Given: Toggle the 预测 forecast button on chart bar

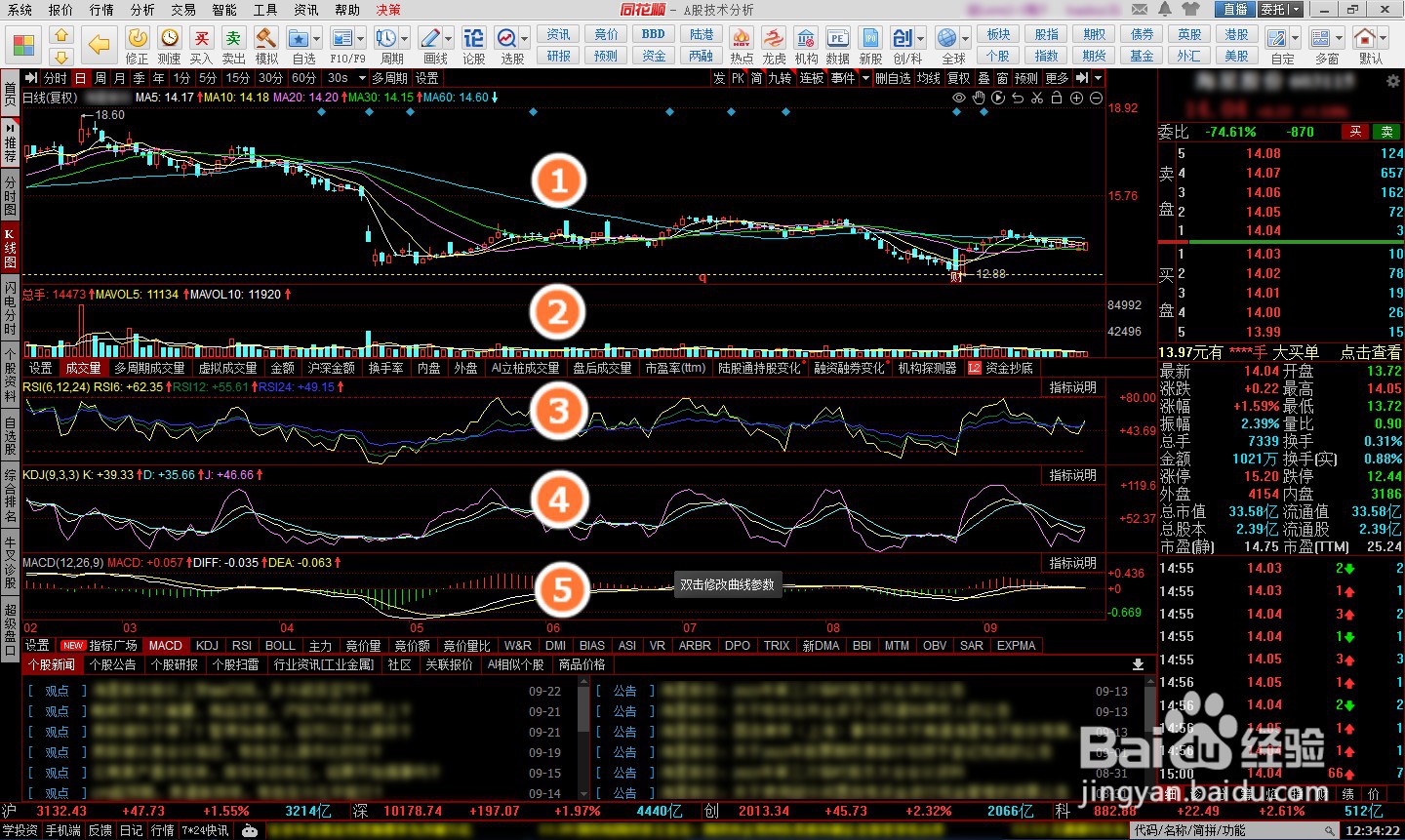Looking at the screenshot, I should pos(1026,78).
